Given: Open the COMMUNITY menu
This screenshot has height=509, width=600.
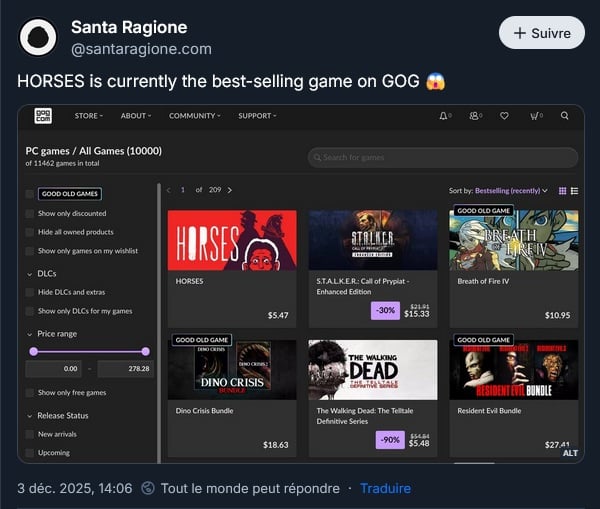Looking at the screenshot, I should click(x=194, y=116).
